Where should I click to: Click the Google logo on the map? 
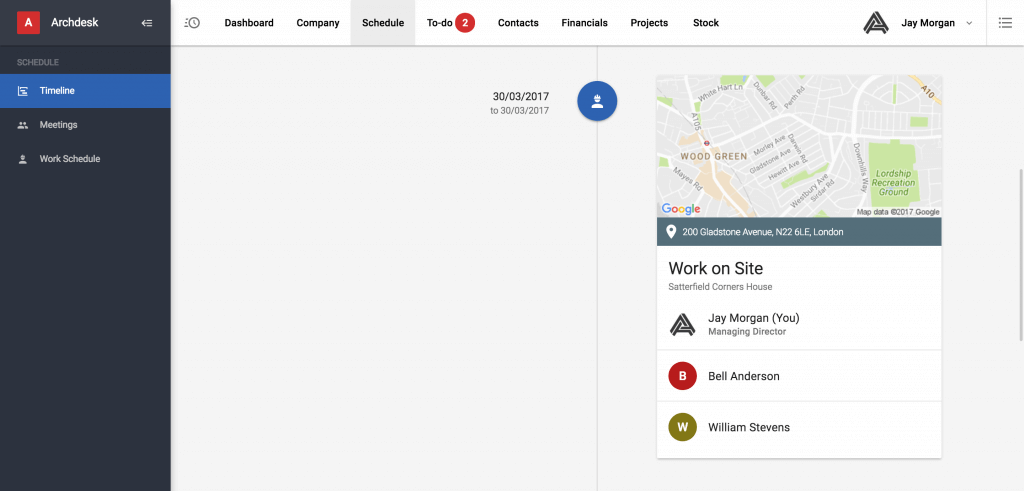[x=680, y=209]
